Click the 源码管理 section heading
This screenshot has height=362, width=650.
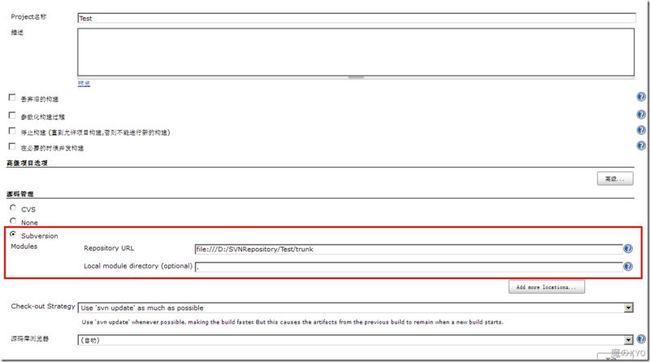20,194
